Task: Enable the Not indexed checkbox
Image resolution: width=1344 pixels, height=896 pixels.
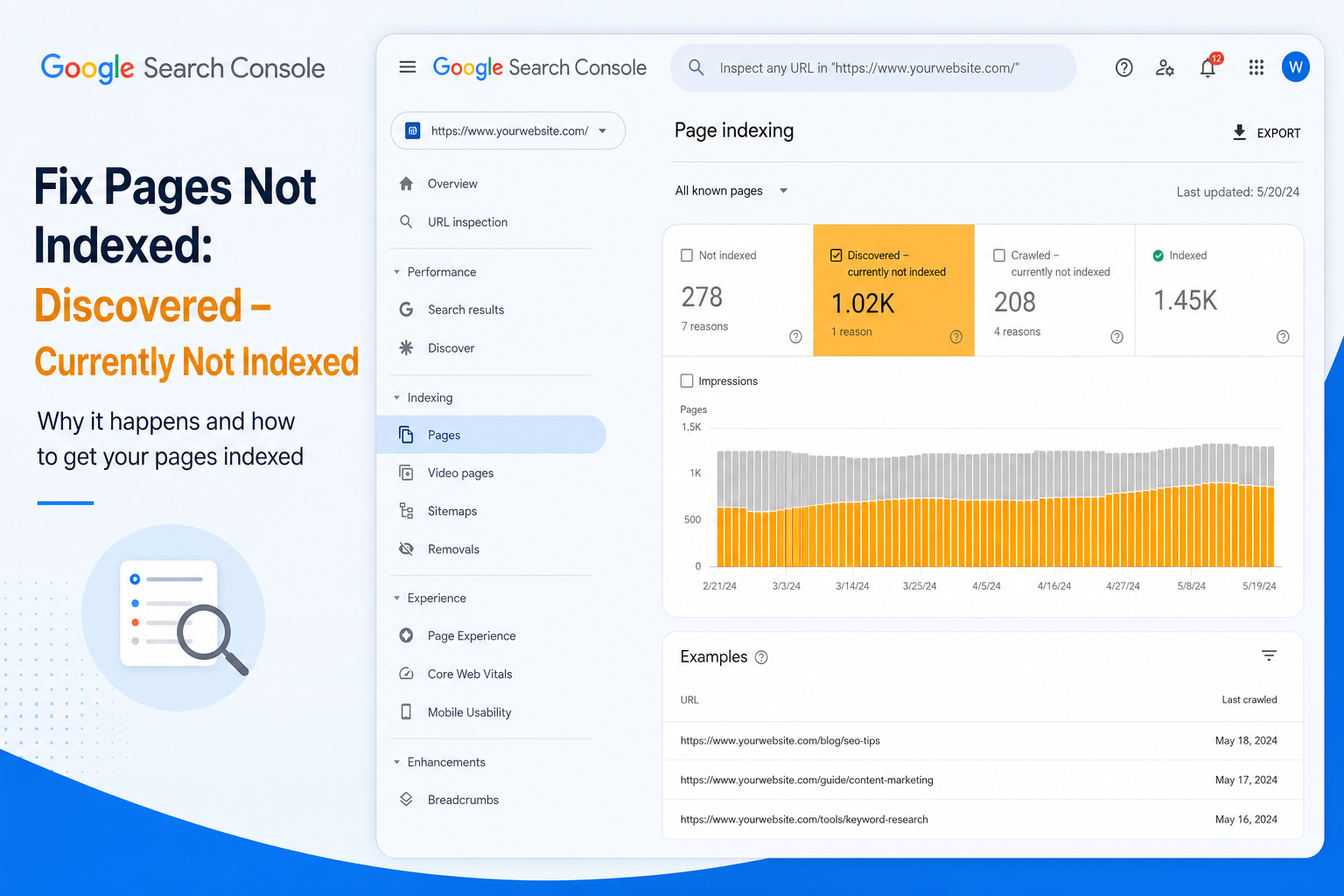Action: (x=687, y=255)
